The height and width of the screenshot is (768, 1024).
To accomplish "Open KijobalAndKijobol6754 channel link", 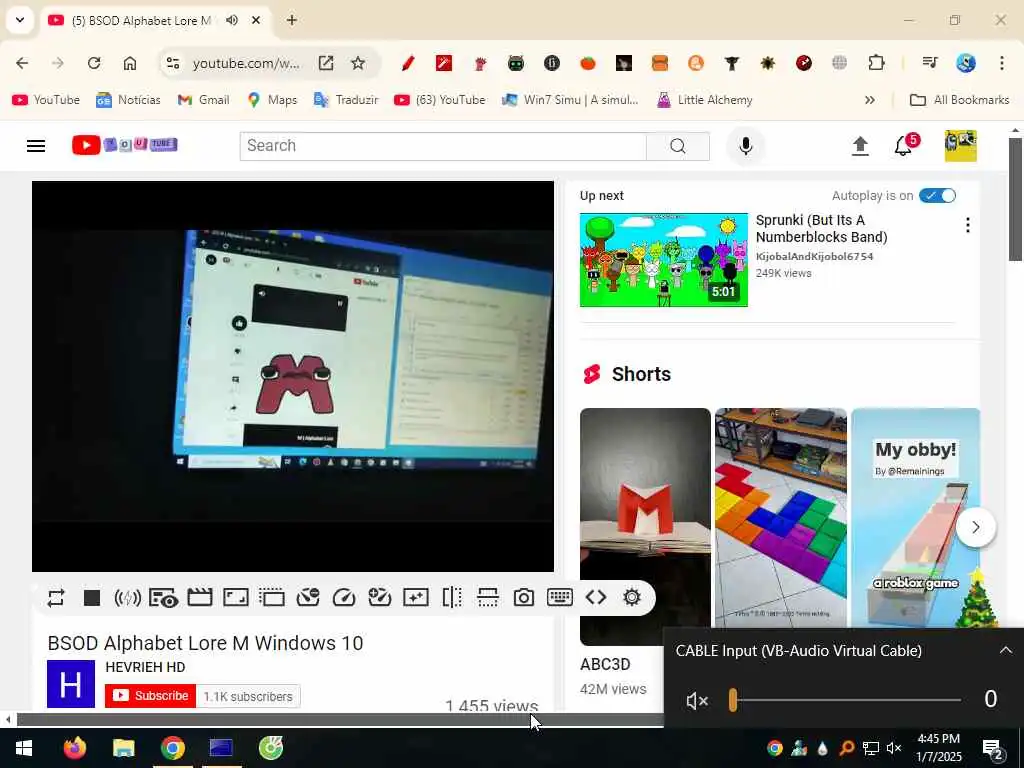I will pos(814,256).
